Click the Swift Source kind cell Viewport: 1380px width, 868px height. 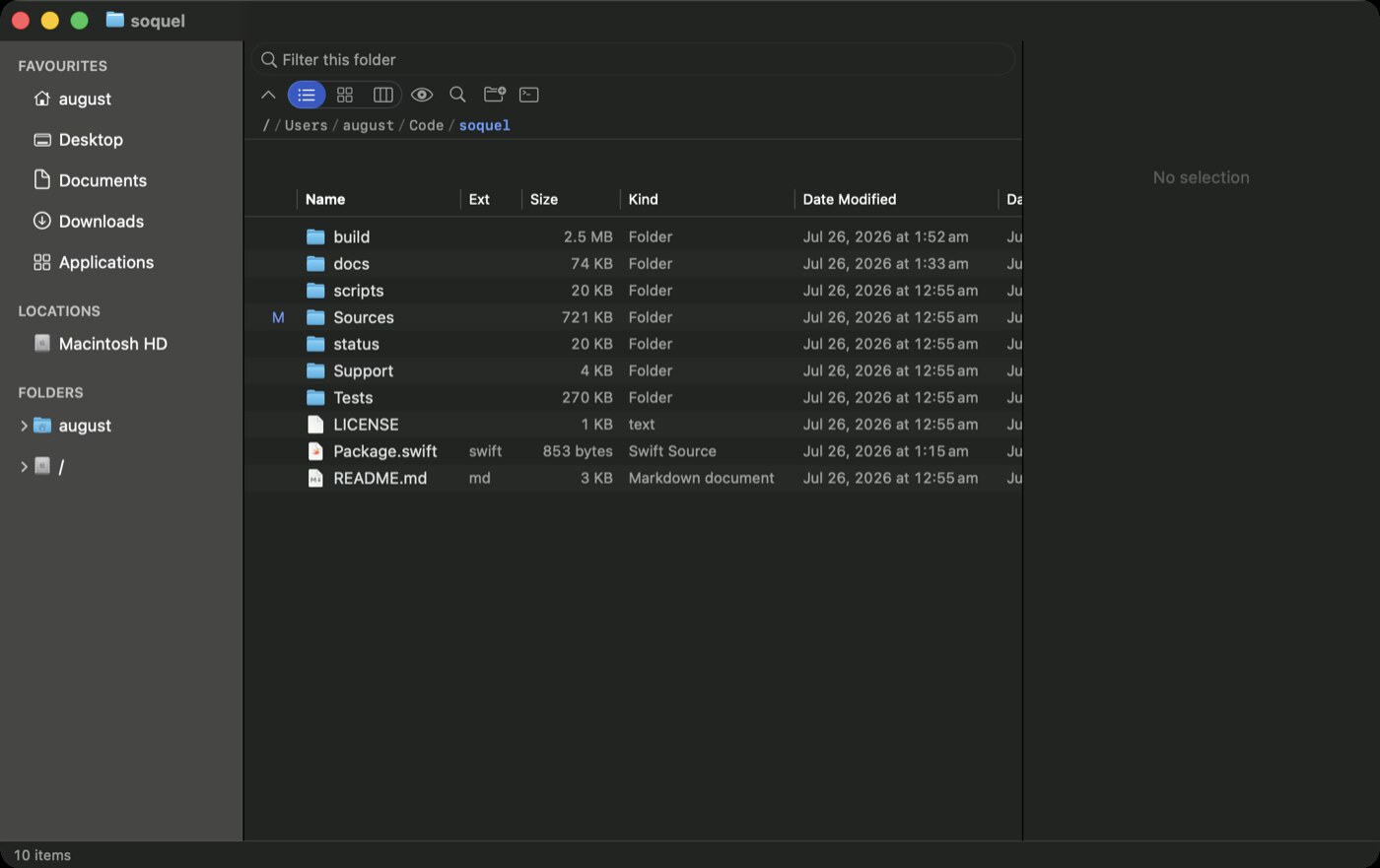[x=672, y=451]
